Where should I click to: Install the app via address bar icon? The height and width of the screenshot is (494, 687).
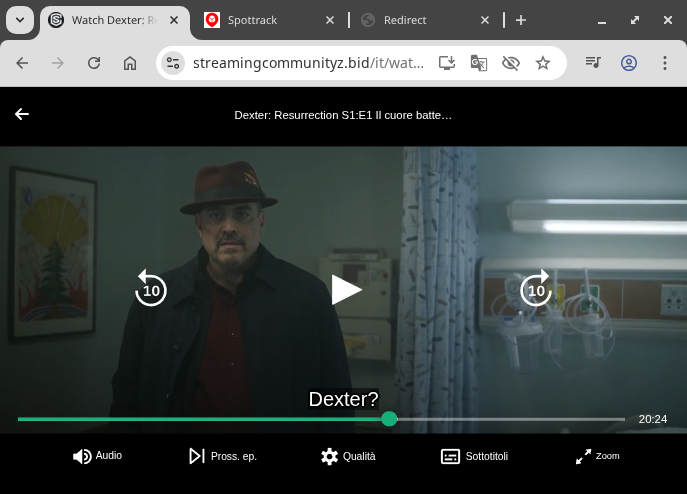pyautogui.click(x=447, y=63)
